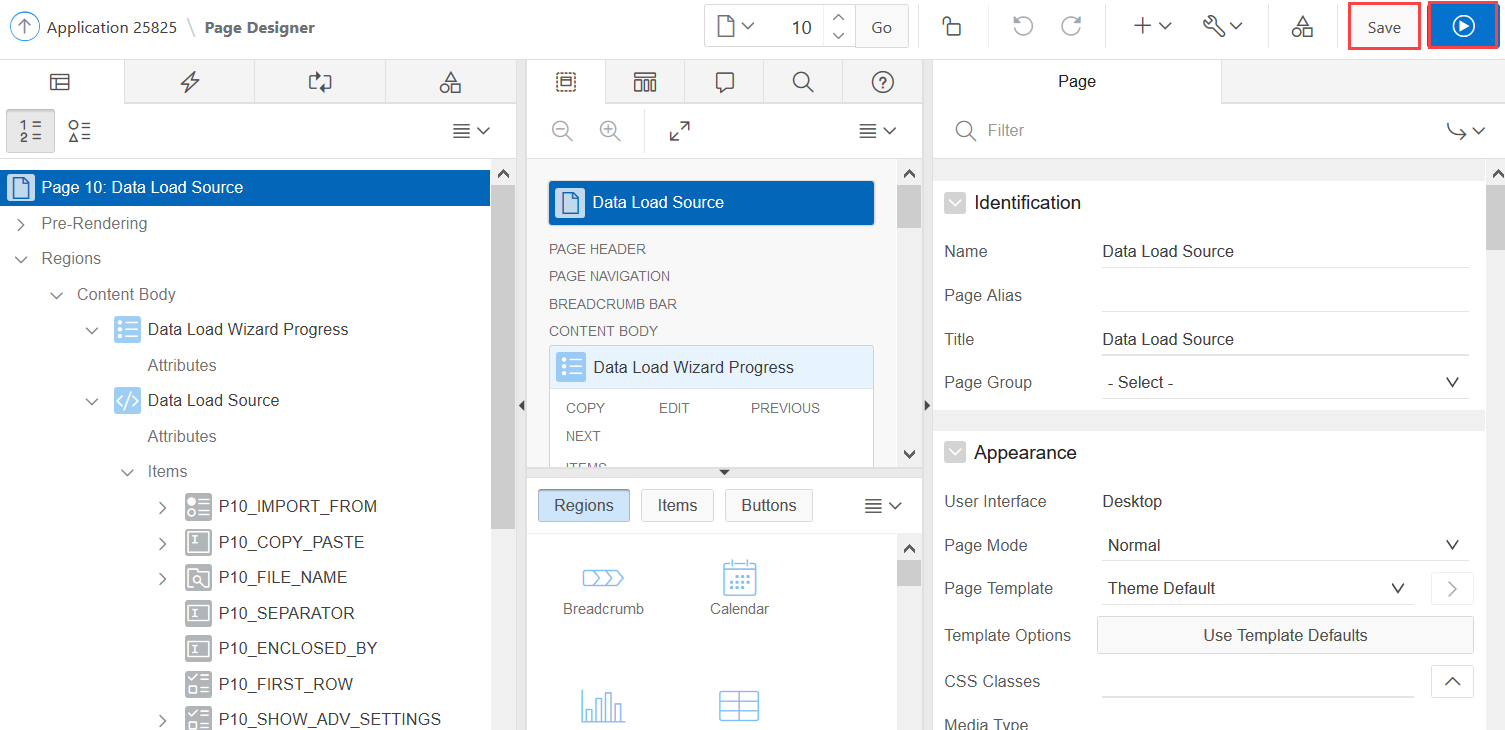Open the page selector document icon

(733, 26)
